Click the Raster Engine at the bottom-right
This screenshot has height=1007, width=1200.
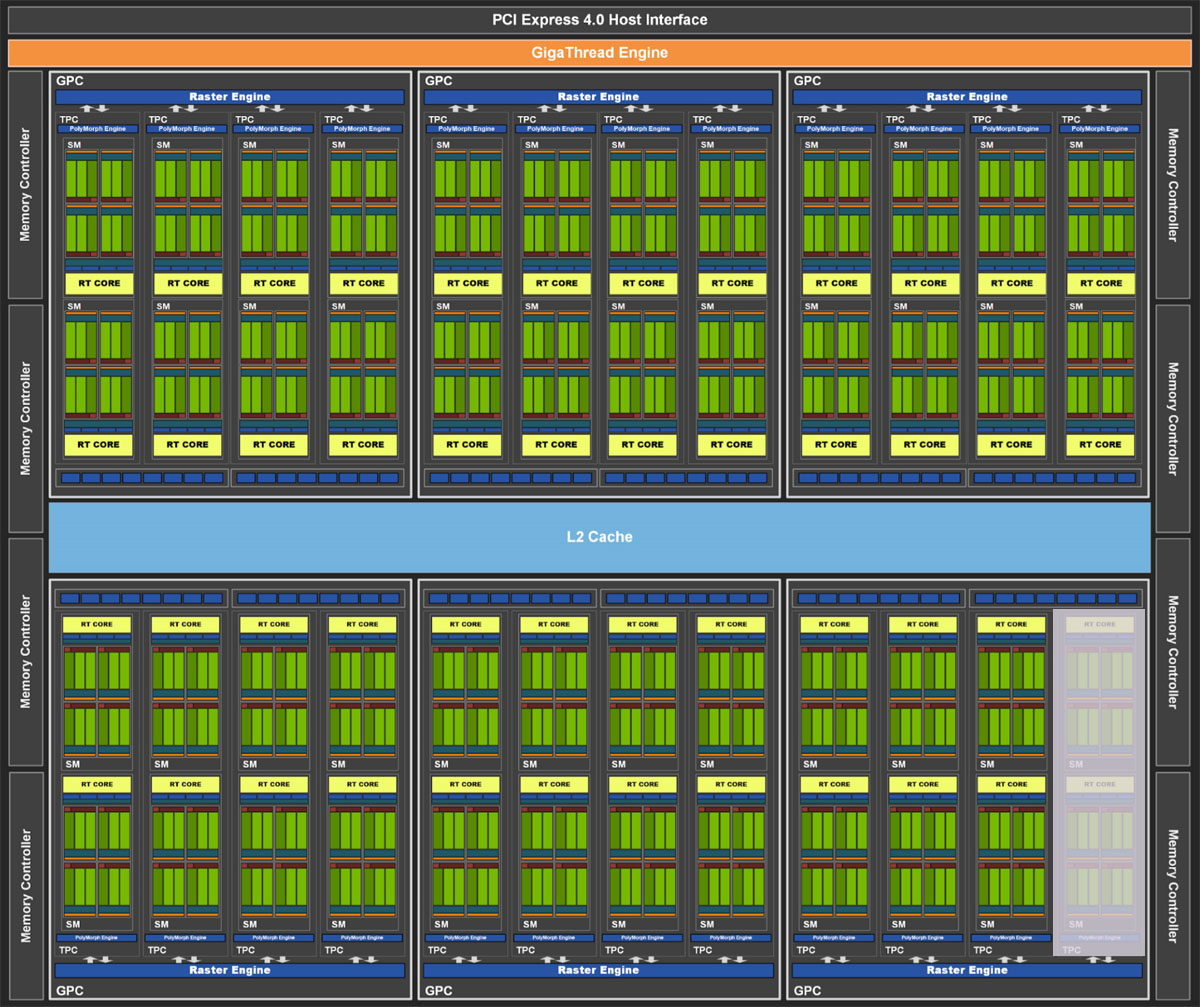(x=966, y=970)
